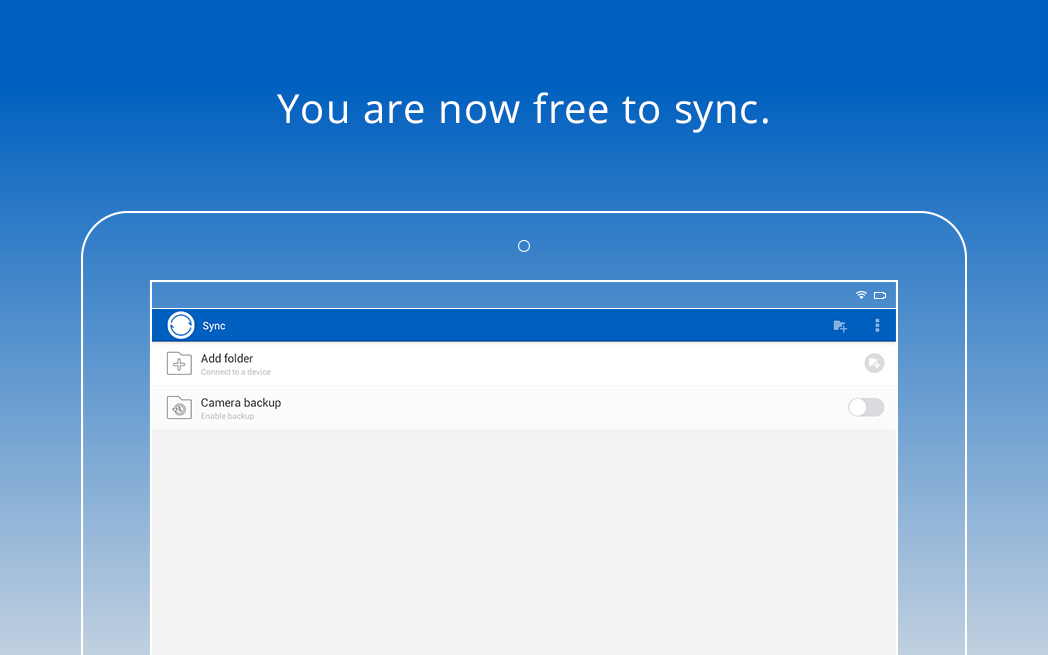Viewport: 1048px width, 655px height.
Task: Click the Camera backup list row
Action: coord(450,407)
